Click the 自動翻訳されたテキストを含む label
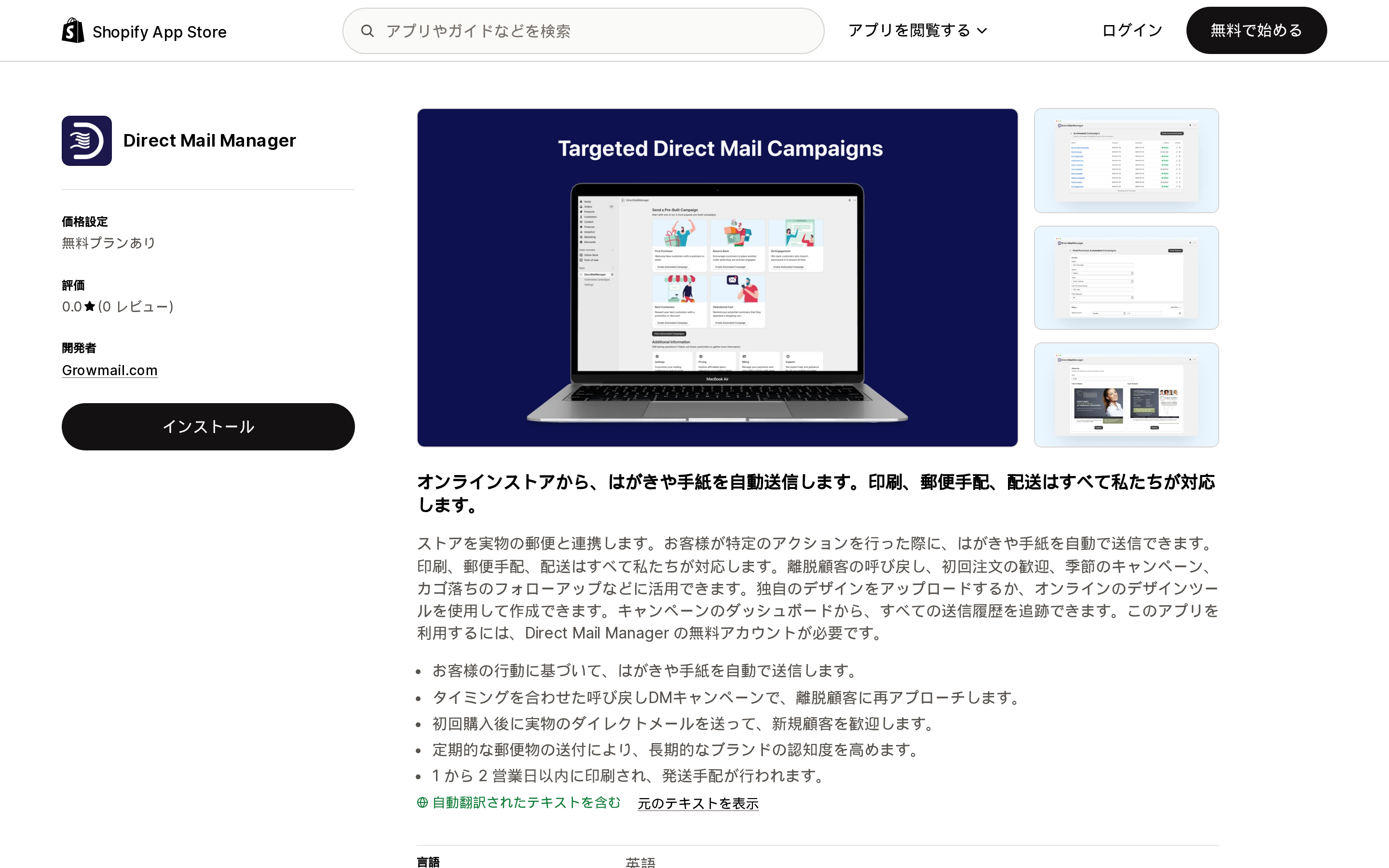The width and height of the screenshot is (1389, 868). [x=526, y=802]
